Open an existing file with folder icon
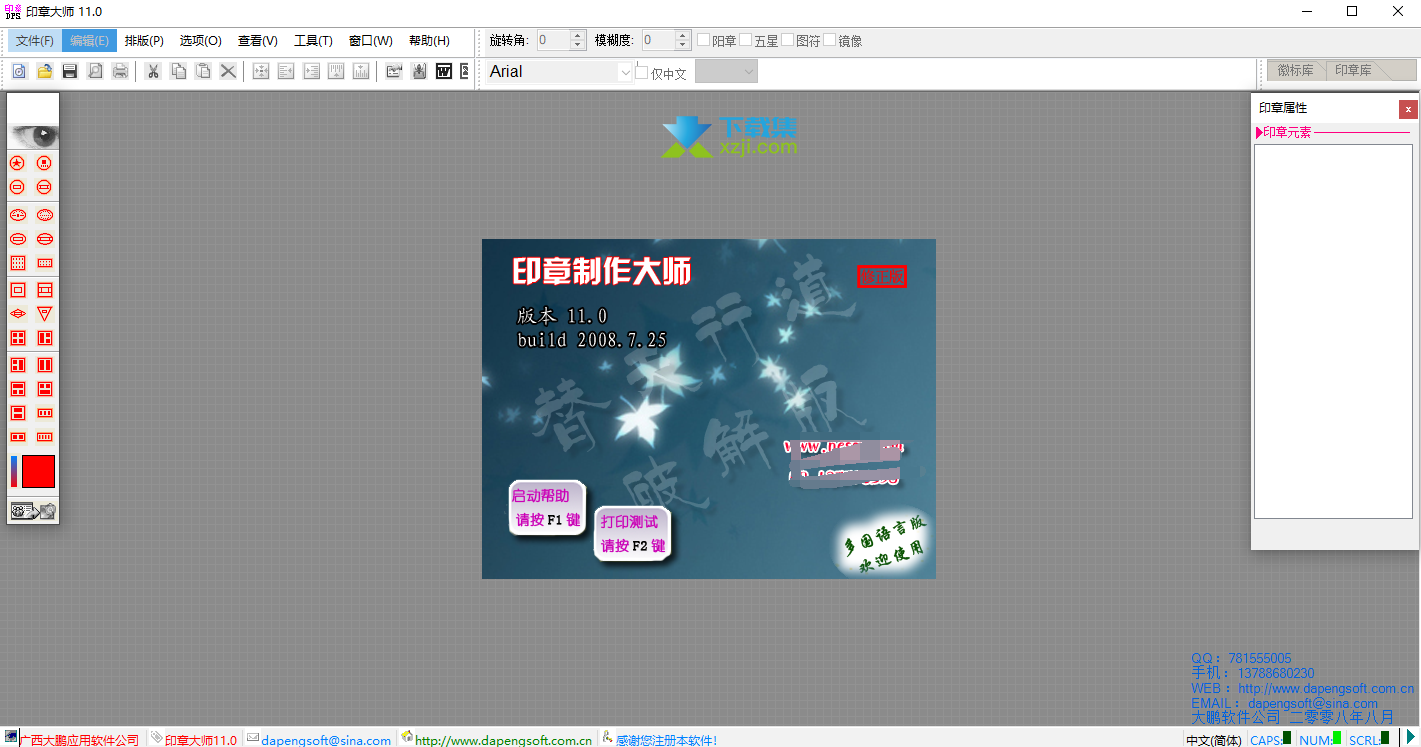Screen dimensions: 1421x747 44,71
